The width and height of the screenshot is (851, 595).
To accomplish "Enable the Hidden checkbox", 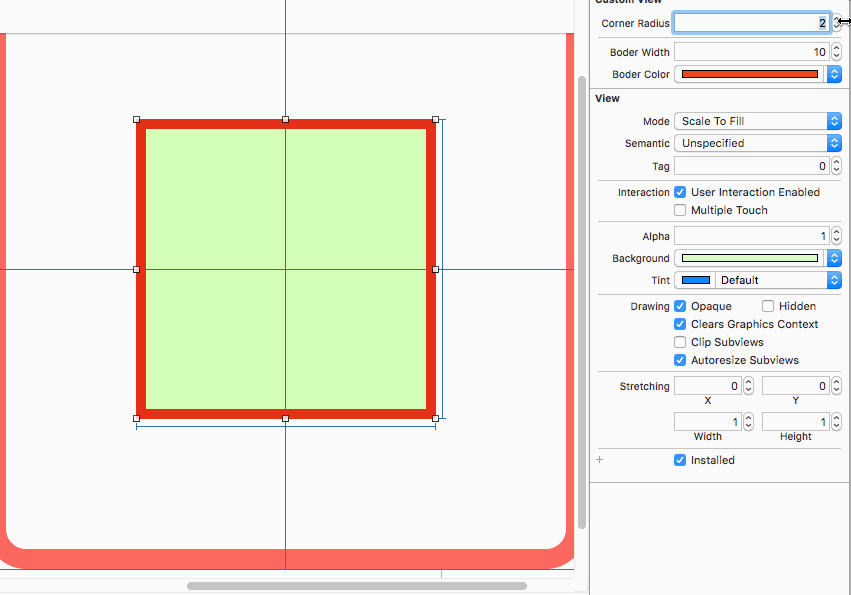I will [768, 306].
